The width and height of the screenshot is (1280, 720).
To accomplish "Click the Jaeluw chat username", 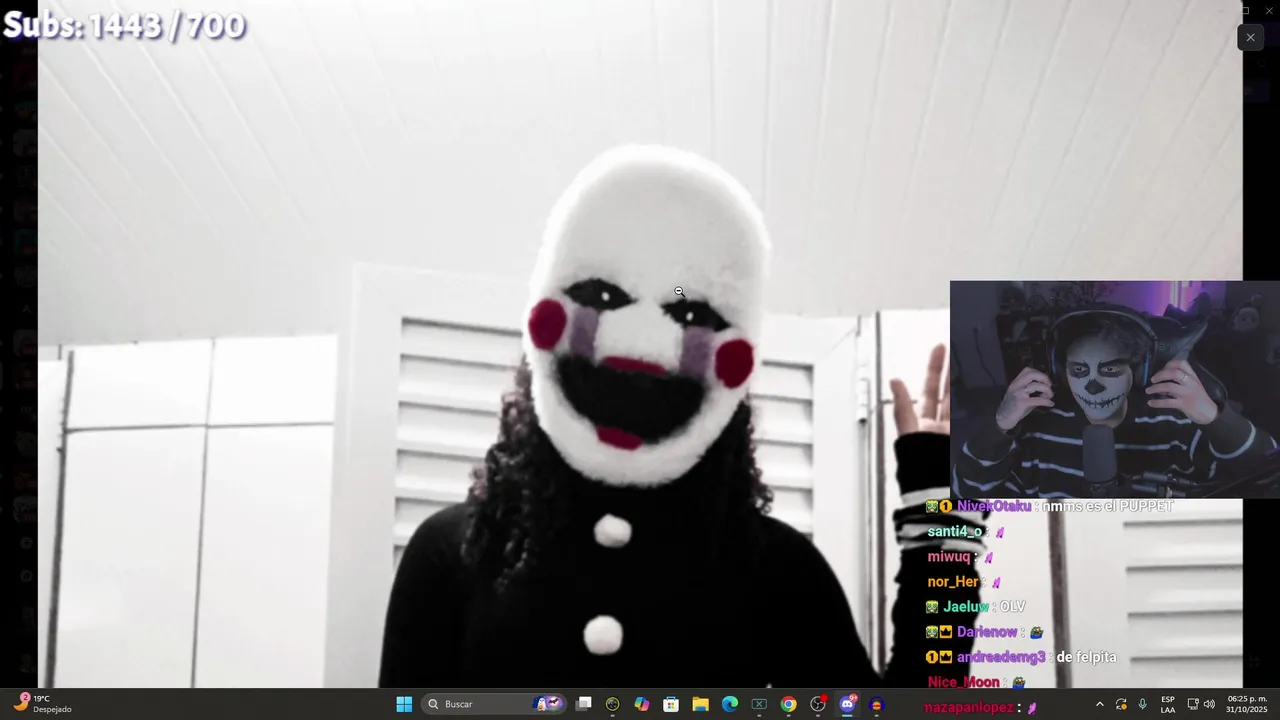I will pos(966,606).
